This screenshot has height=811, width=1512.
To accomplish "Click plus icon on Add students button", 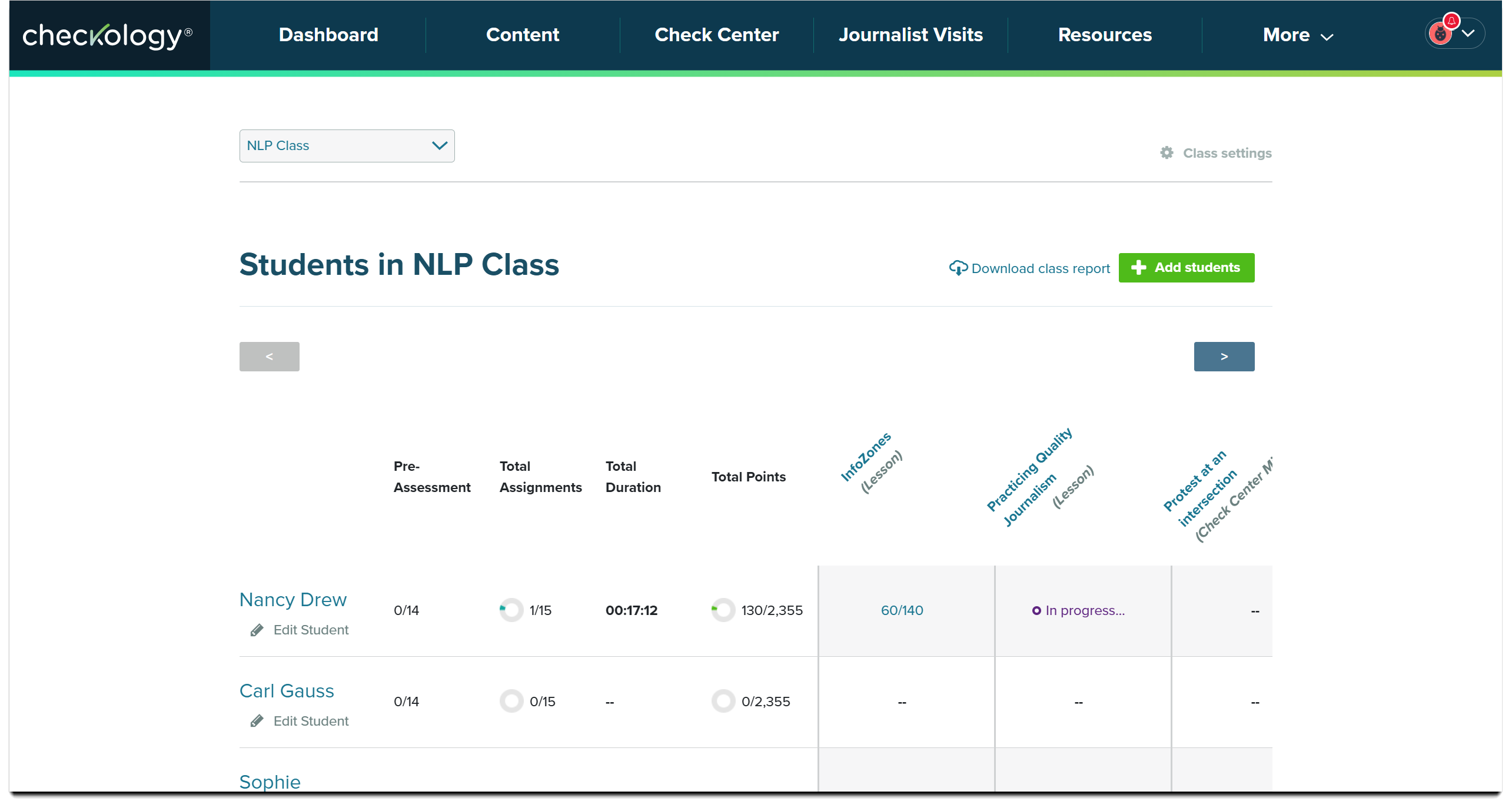I will (1138, 268).
